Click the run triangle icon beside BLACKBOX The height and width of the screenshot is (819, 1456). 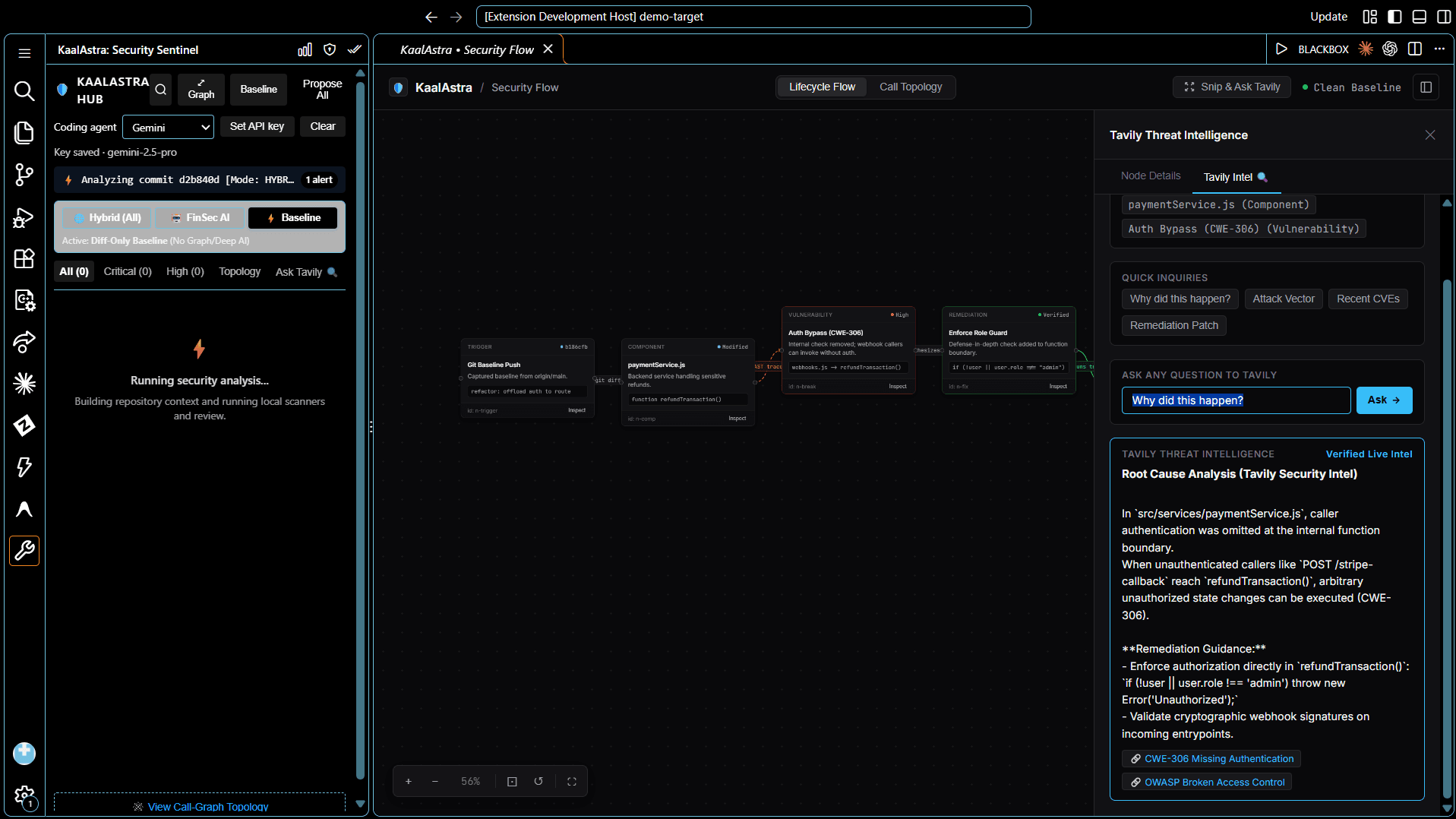[x=1281, y=49]
